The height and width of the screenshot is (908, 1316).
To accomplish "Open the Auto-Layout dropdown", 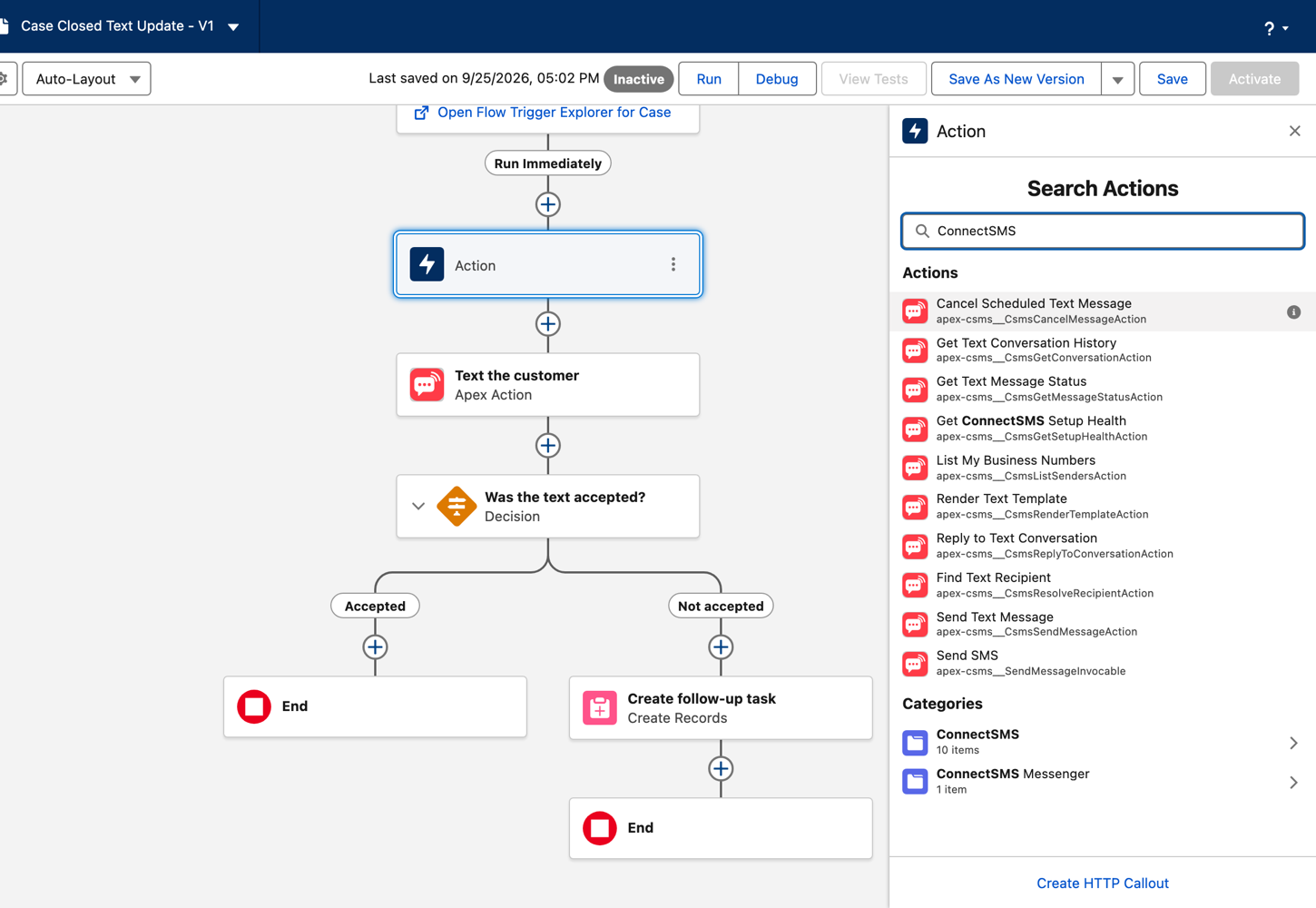I will pyautogui.click(x=86, y=79).
